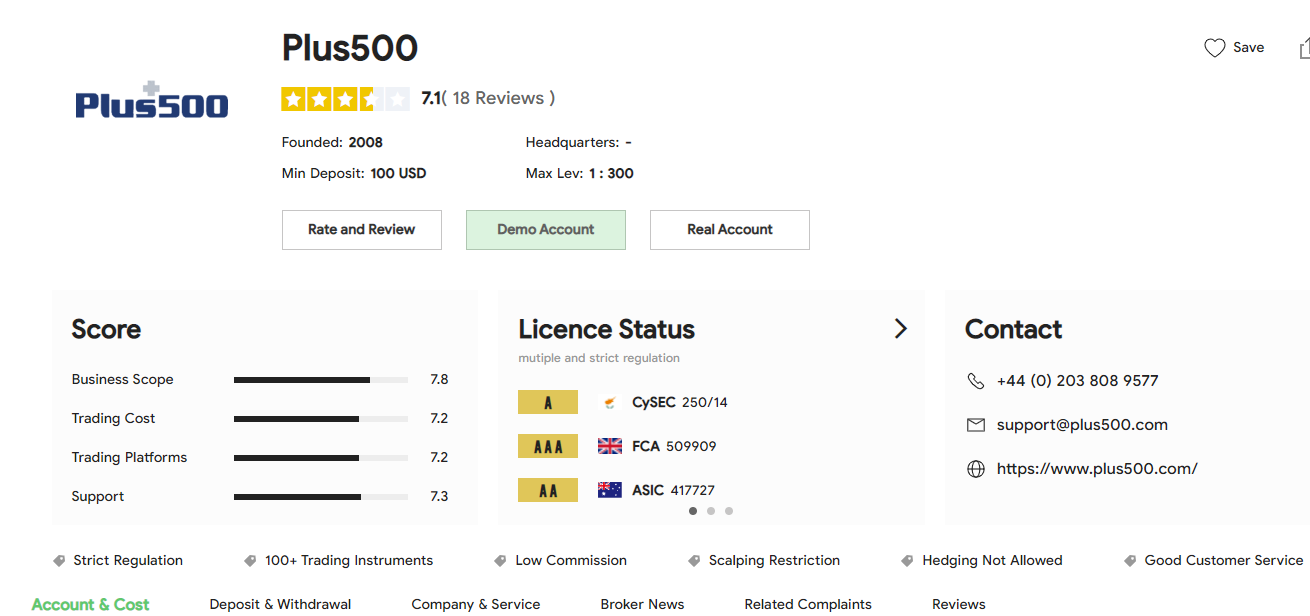This screenshot has height=616, width=1310.
Task: Click the Trading Platforms score bar
Action: click(x=321, y=458)
